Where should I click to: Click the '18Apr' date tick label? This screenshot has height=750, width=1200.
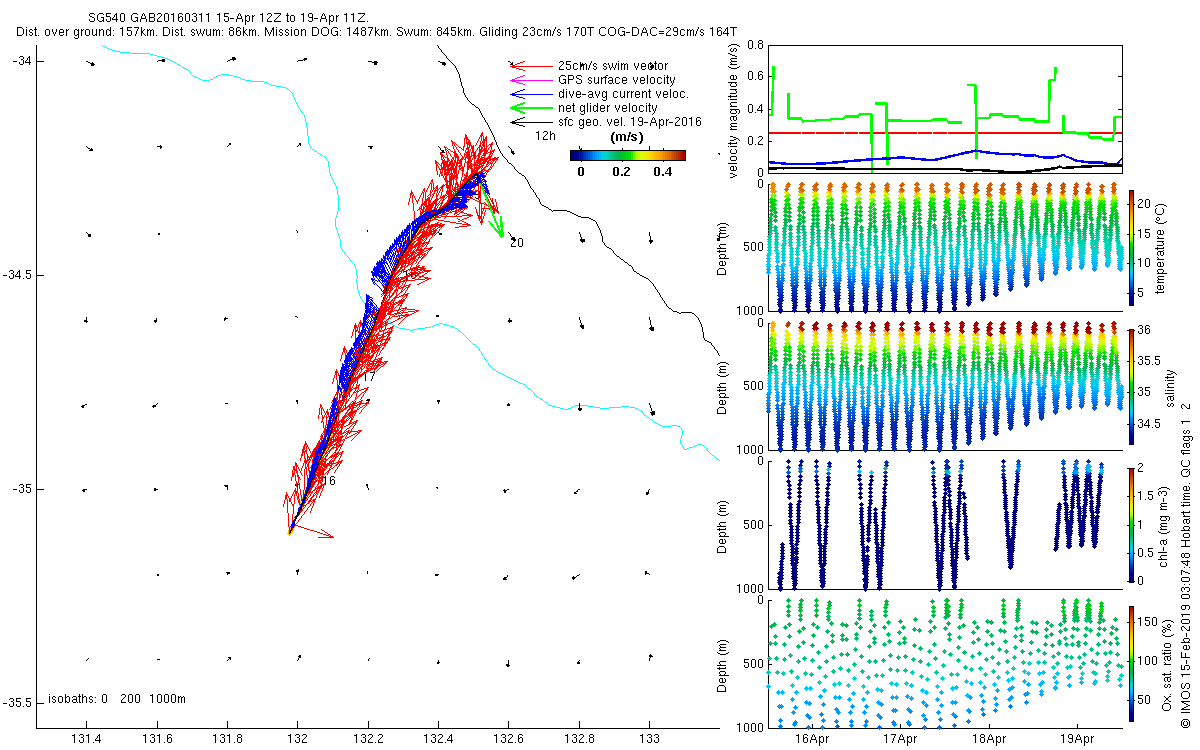tap(989, 739)
